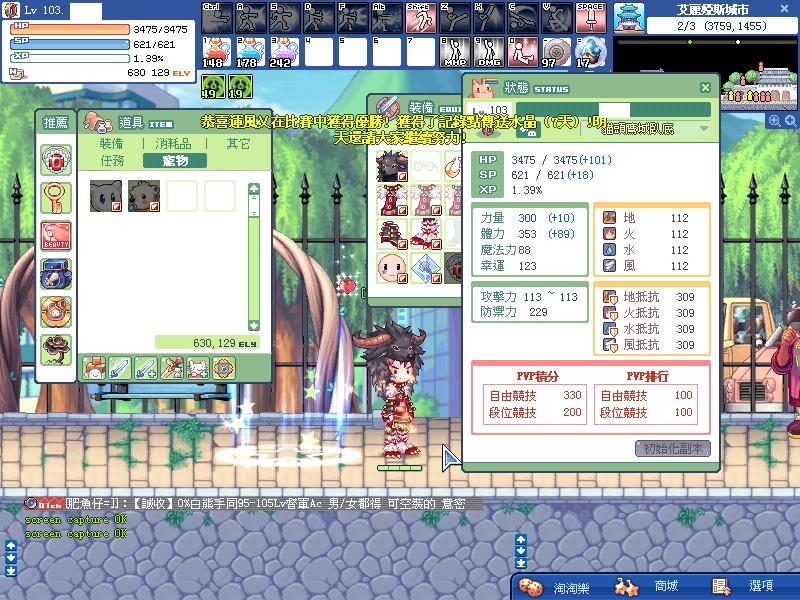Click the 防禦力 229 value

538,312
